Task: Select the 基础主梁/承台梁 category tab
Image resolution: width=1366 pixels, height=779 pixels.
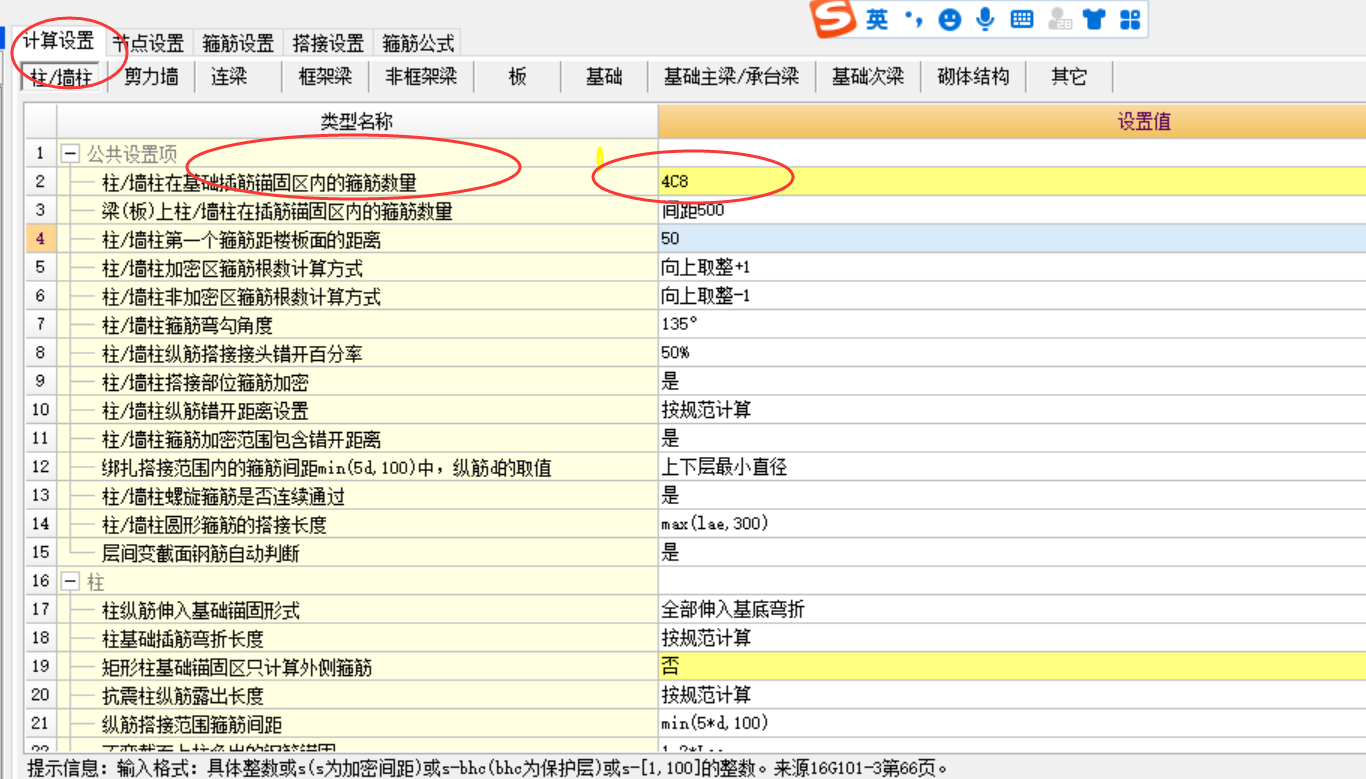Action: [732, 77]
